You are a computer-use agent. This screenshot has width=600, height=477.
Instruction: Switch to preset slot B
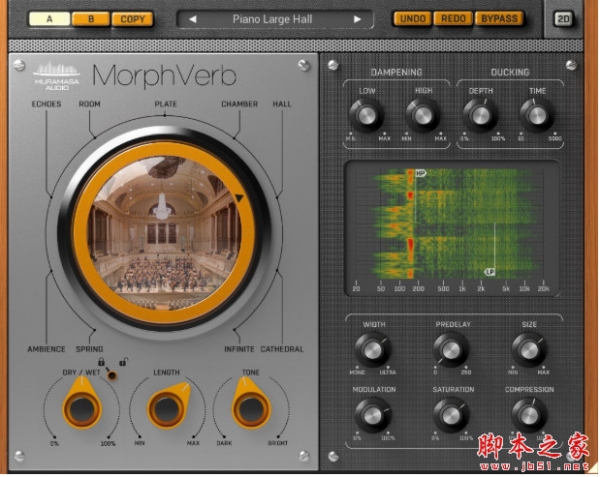pyautogui.click(x=91, y=19)
